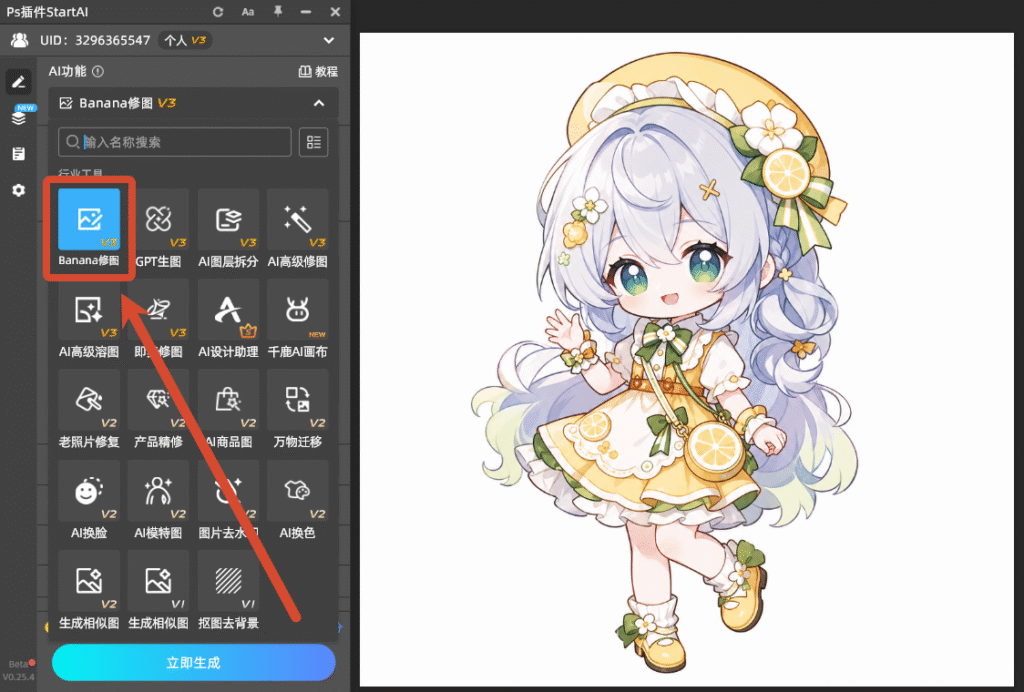Select the AI换色 tool
Screen dimensions: 1024x692
[297, 491]
